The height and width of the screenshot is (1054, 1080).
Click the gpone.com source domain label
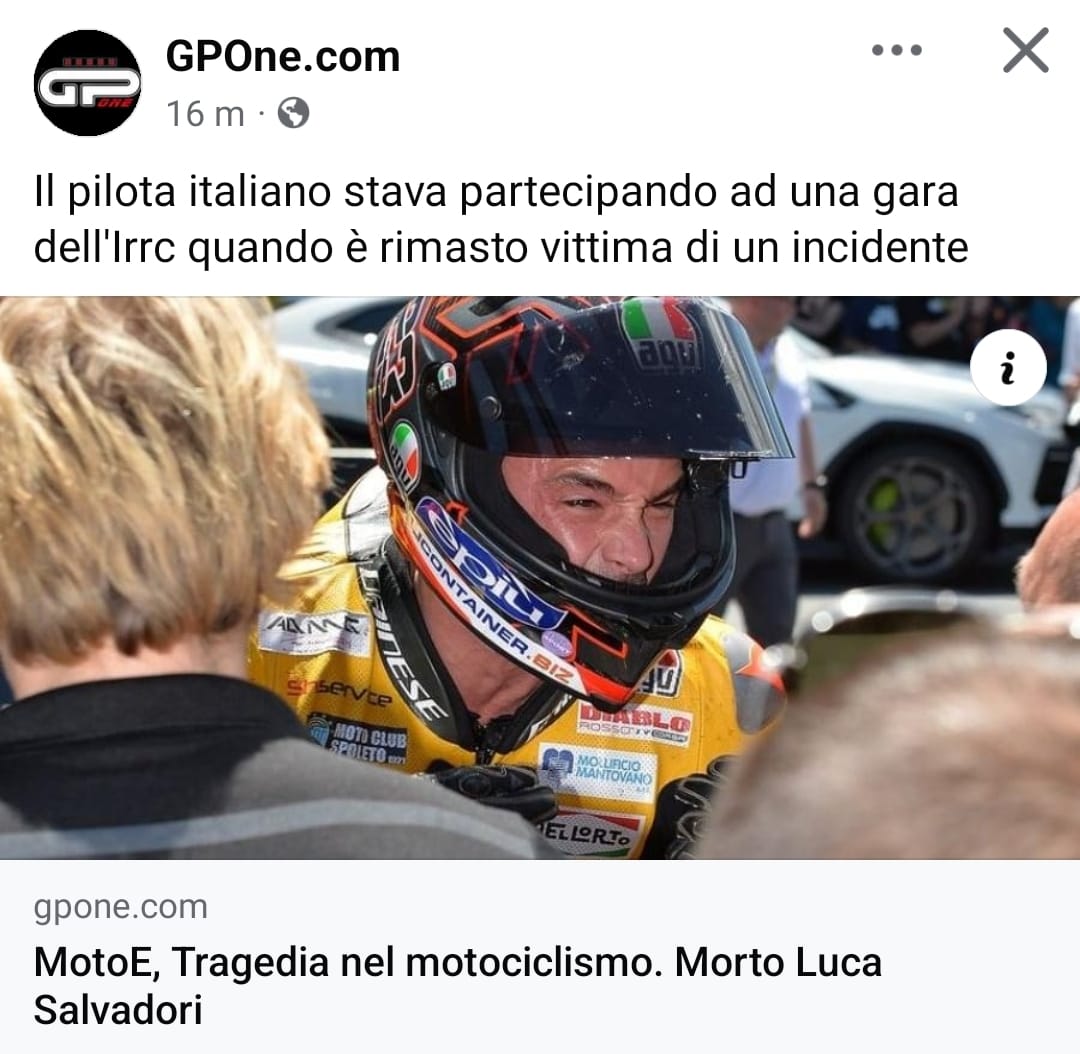click(x=121, y=907)
